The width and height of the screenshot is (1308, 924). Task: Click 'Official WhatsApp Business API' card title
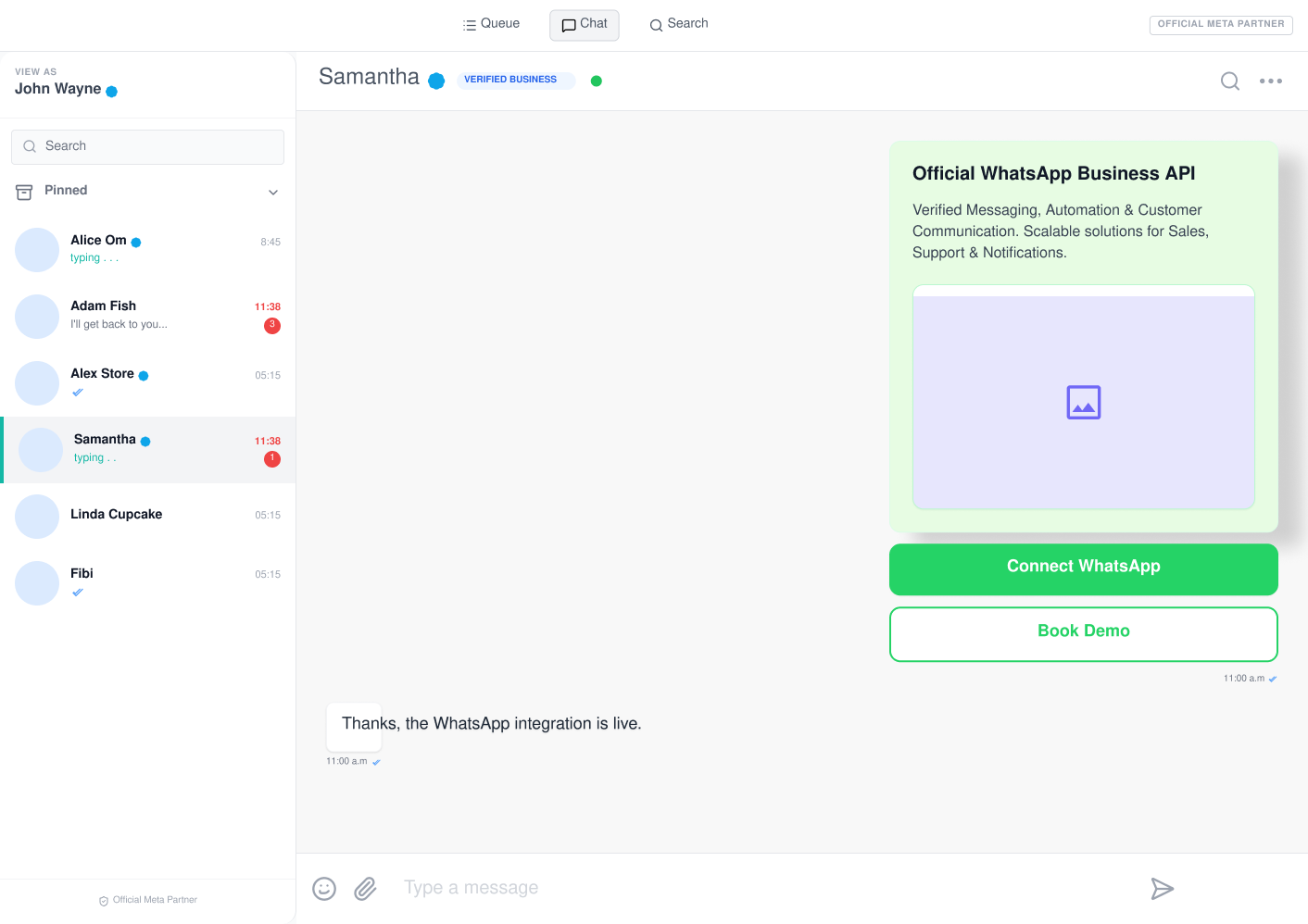(x=1053, y=174)
